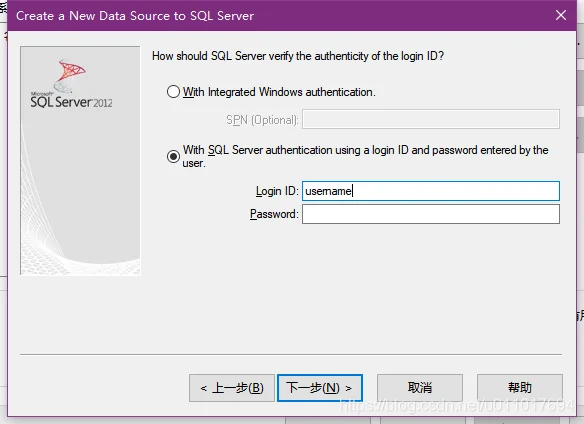
Task: Select the Integrated Windows authentication radio button
Action: [x=173, y=92]
